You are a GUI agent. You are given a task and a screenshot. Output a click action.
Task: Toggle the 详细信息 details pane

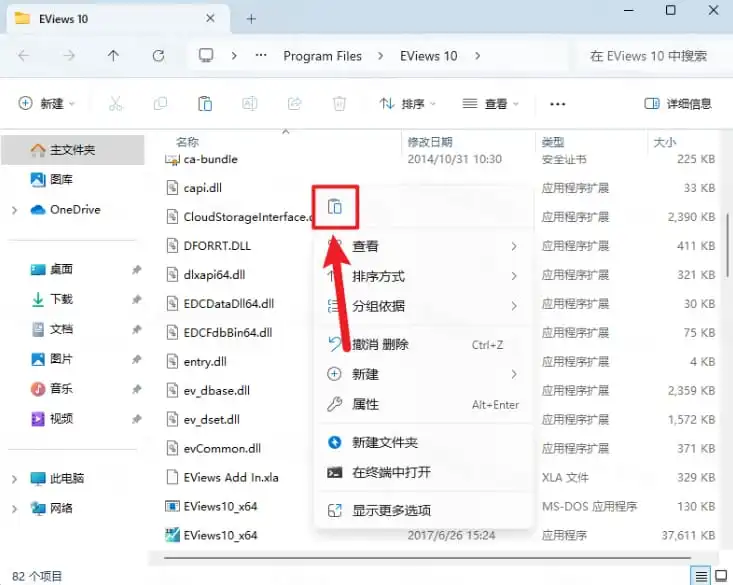pos(678,103)
